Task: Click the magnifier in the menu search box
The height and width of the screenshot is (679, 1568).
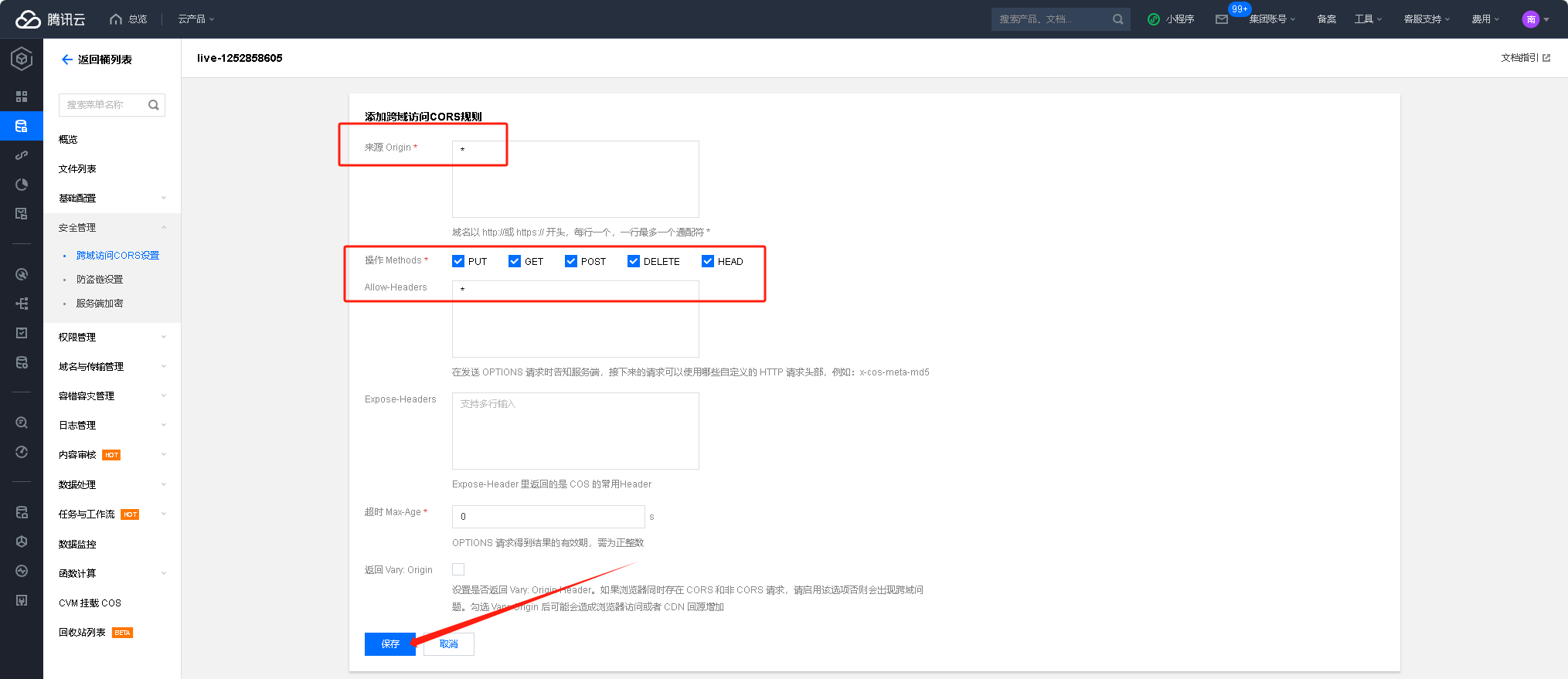Action: pos(154,105)
